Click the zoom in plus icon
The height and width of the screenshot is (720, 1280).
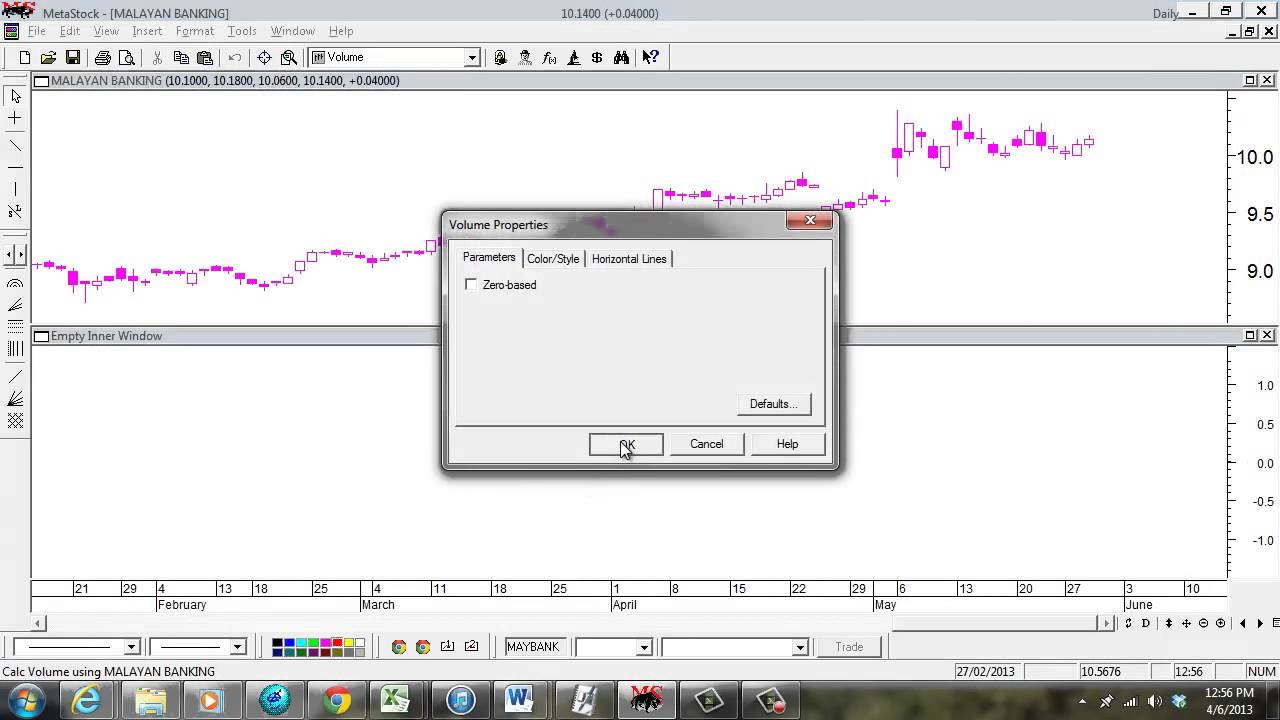coord(1220,623)
